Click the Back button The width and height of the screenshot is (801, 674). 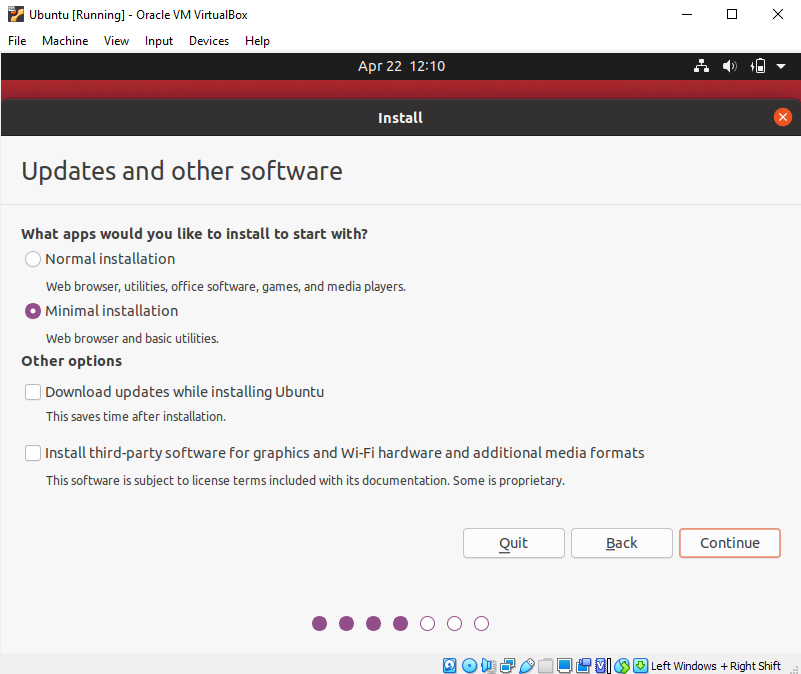tap(621, 543)
